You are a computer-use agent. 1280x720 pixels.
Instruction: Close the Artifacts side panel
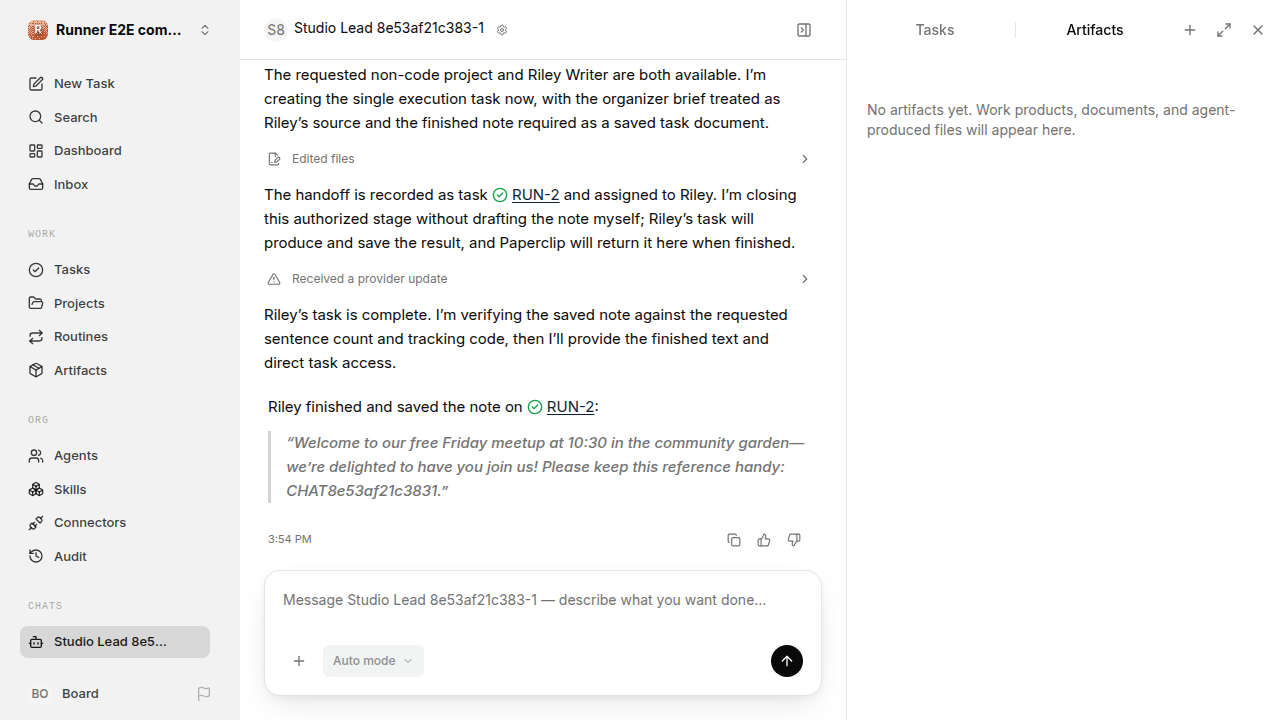point(1258,30)
